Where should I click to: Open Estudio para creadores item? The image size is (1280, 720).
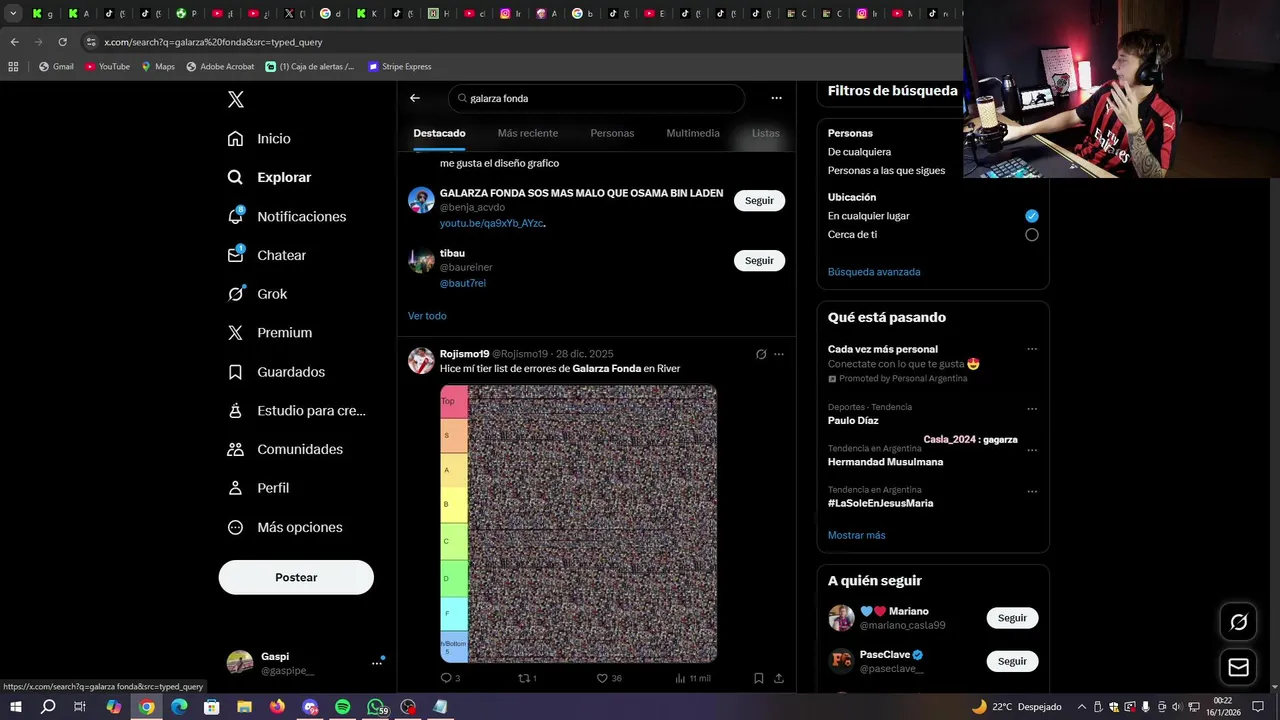[296, 410]
